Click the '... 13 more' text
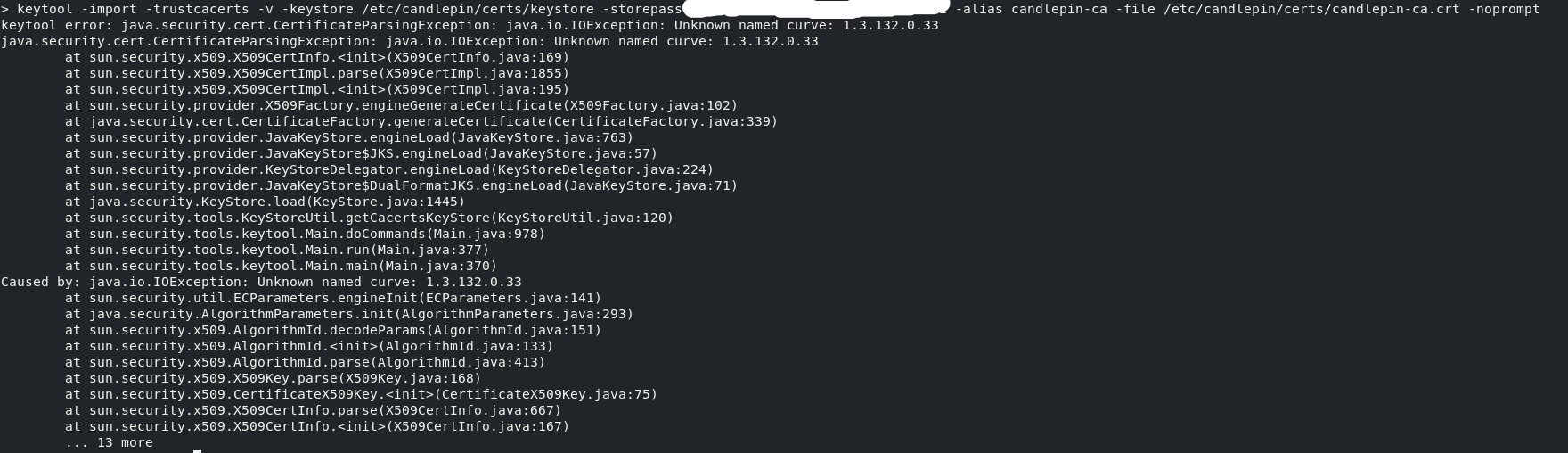Viewport: 1568px width, 453px height. pyautogui.click(x=109, y=442)
